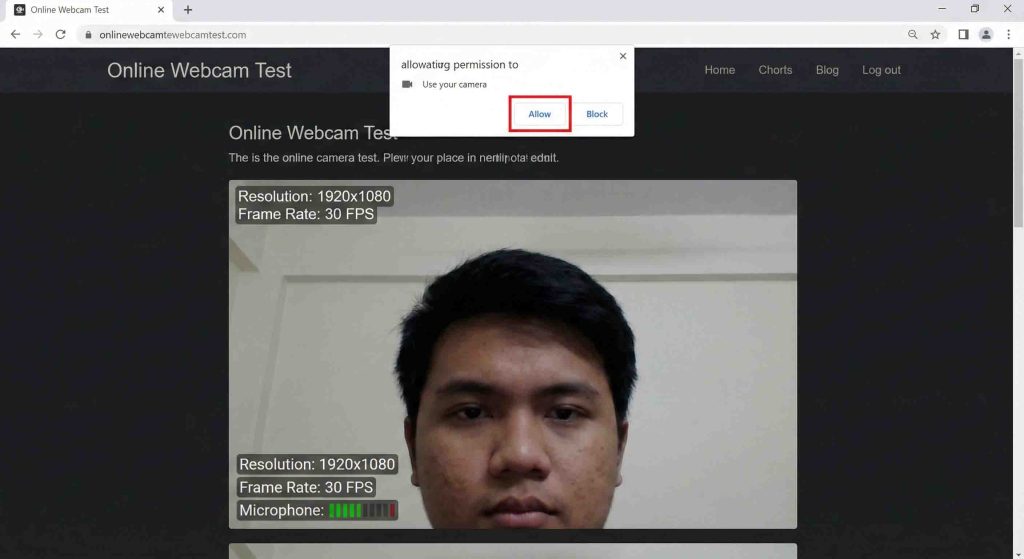Click the browser forward arrow
This screenshot has width=1024, height=559.
[x=38, y=35]
